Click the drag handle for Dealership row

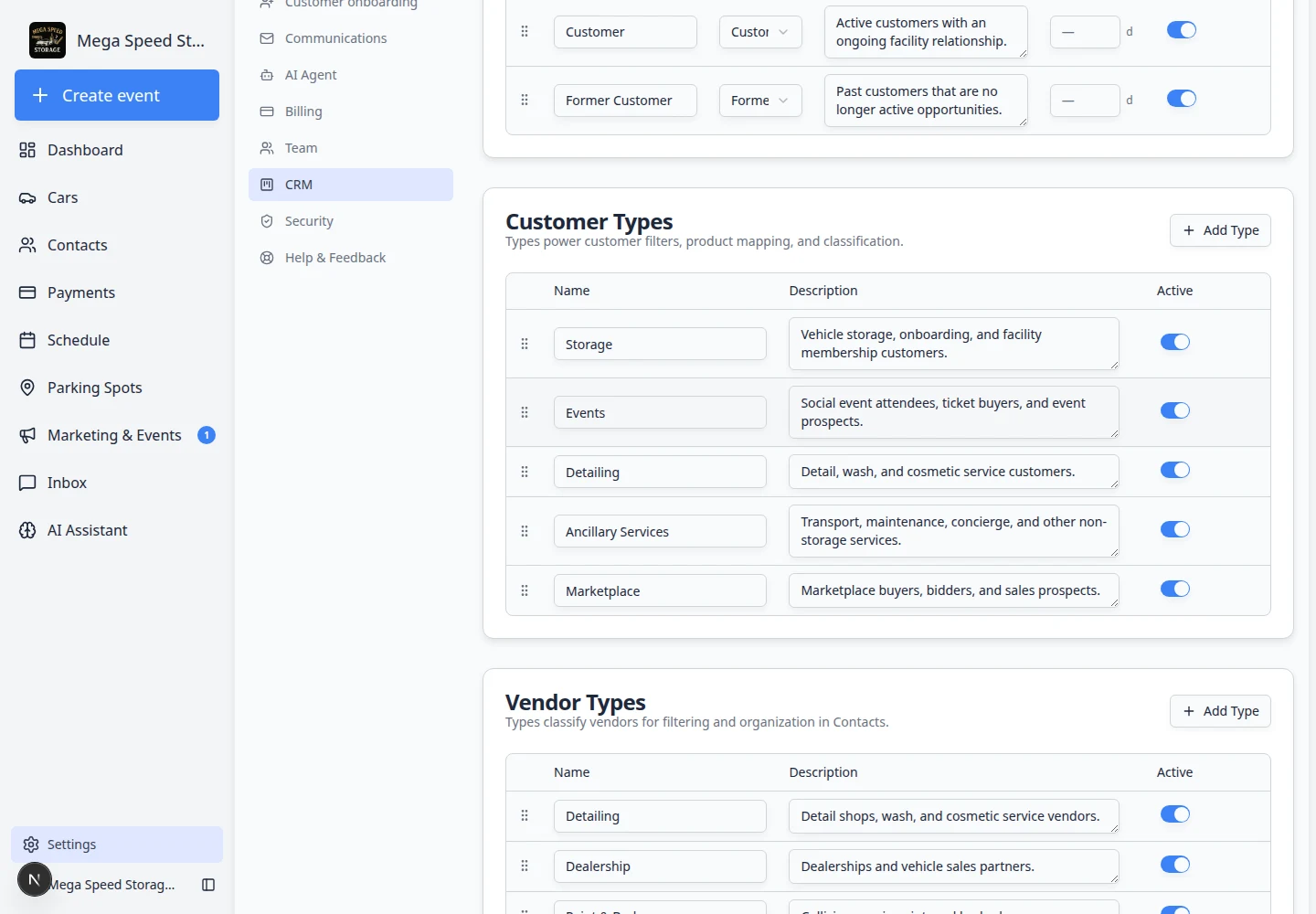click(525, 866)
